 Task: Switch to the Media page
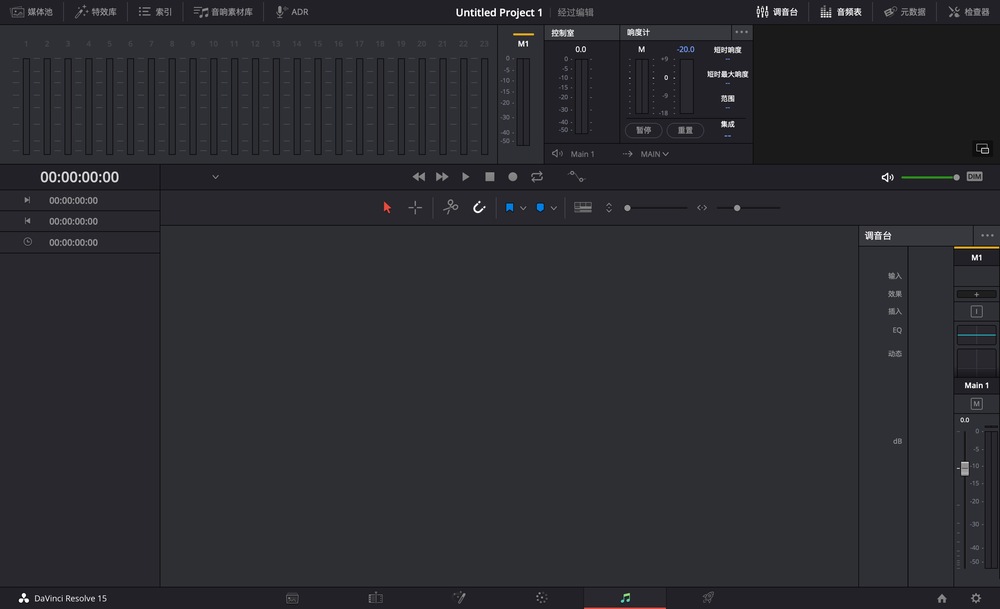click(x=292, y=598)
